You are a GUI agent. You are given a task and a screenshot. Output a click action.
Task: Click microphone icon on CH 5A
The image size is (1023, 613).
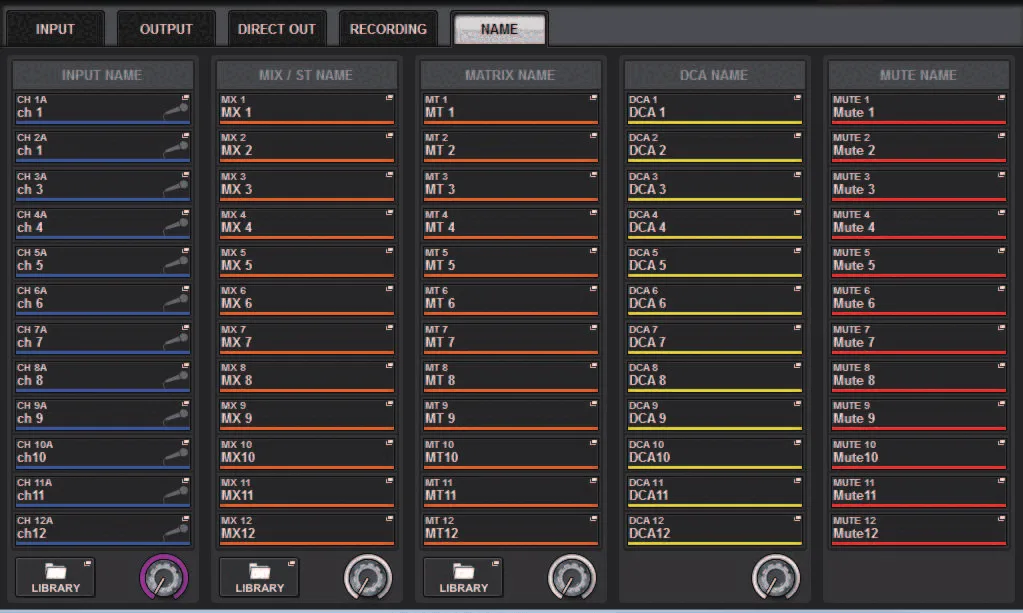(176, 265)
